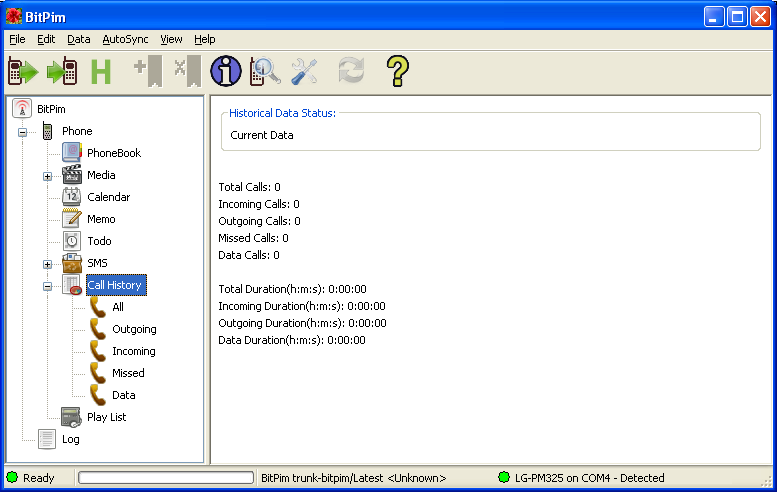Click 'Total Duration(h:m:s): 0:00:00' text
This screenshot has width=777, height=492.
coord(292,289)
